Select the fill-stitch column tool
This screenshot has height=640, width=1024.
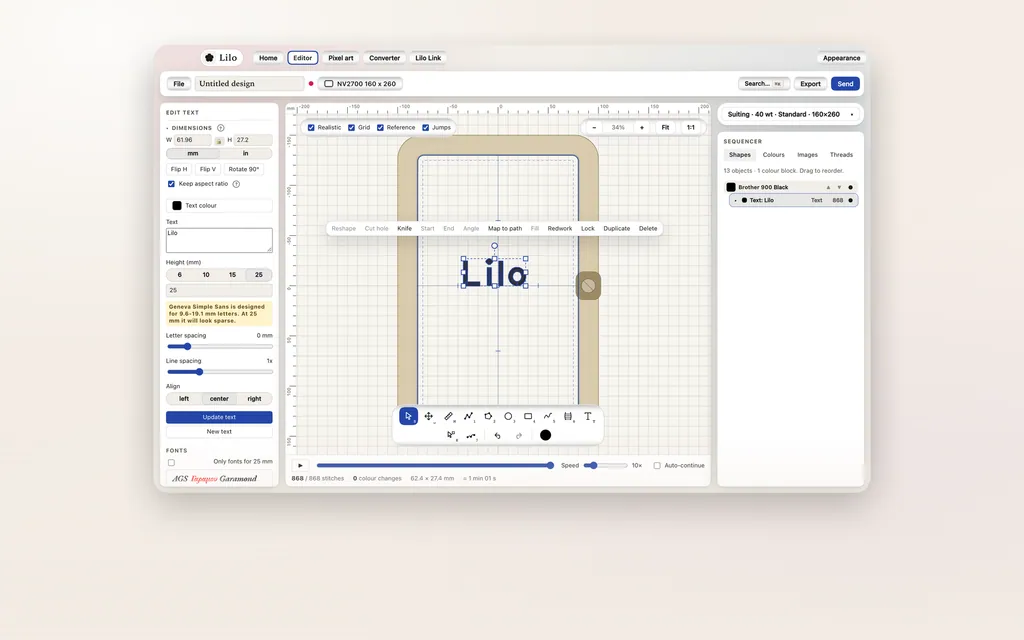[x=568, y=416]
